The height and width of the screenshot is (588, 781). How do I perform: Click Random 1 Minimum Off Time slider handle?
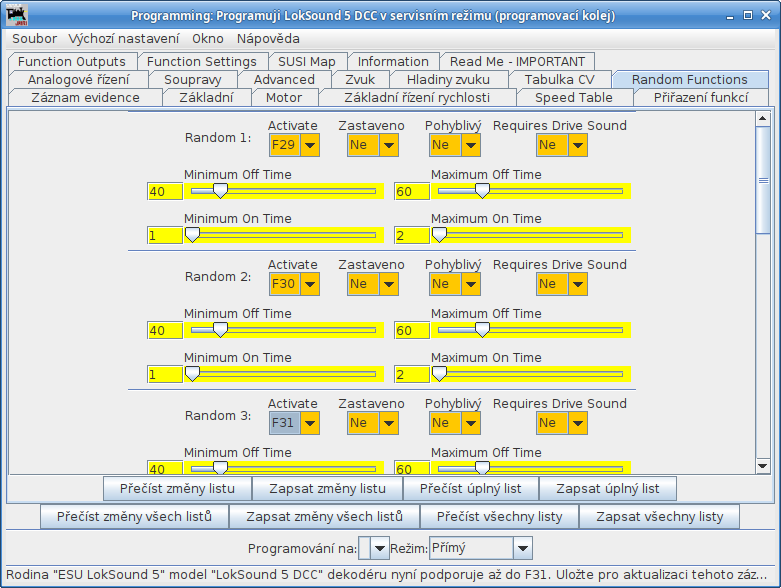pos(220,190)
